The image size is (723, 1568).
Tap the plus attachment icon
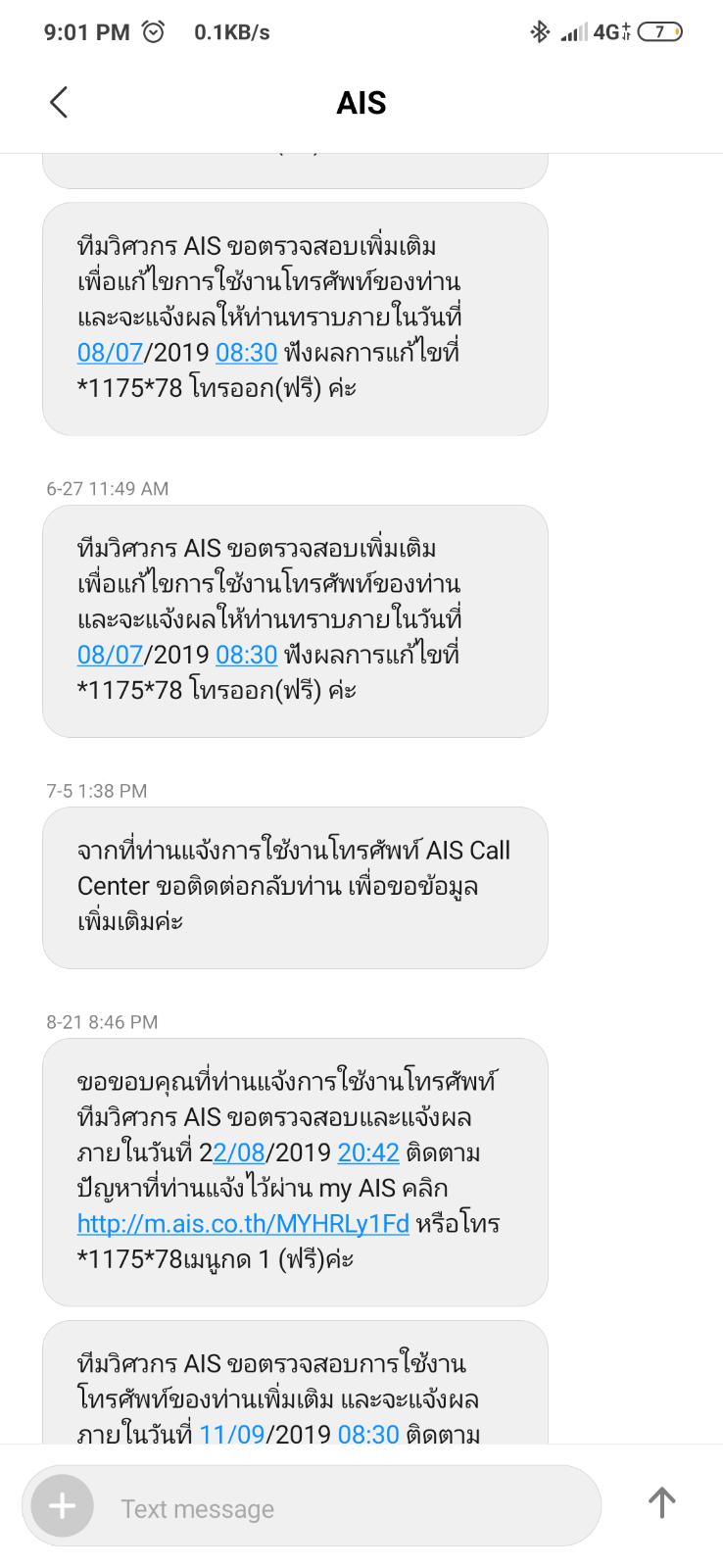click(62, 1506)
